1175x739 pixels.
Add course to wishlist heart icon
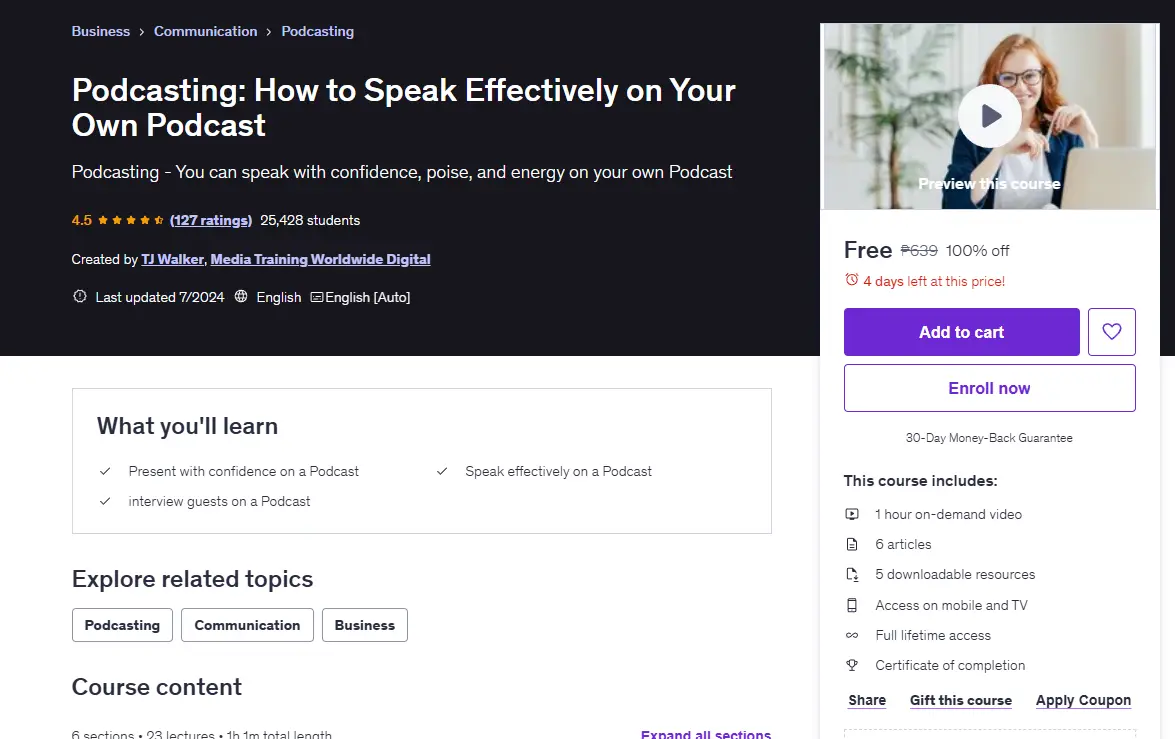click(x=1111, y=332)
